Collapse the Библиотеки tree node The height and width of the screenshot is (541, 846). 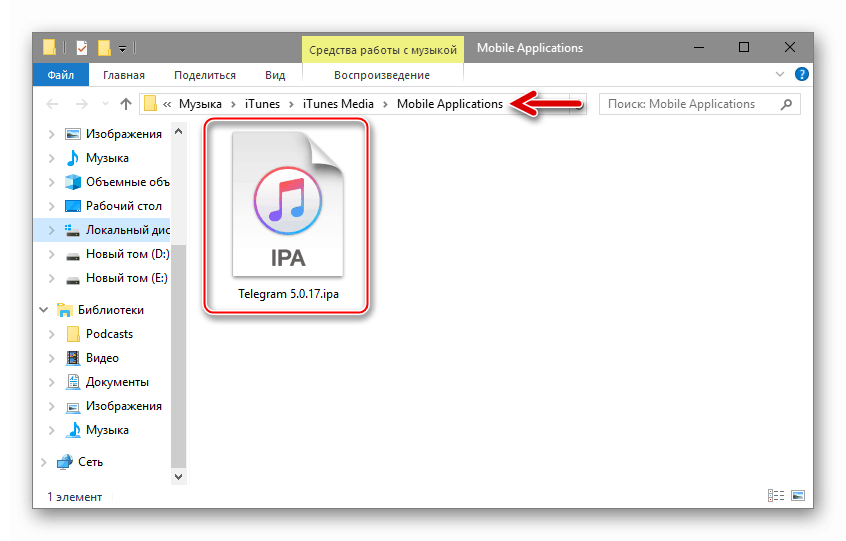coord(43,310)
